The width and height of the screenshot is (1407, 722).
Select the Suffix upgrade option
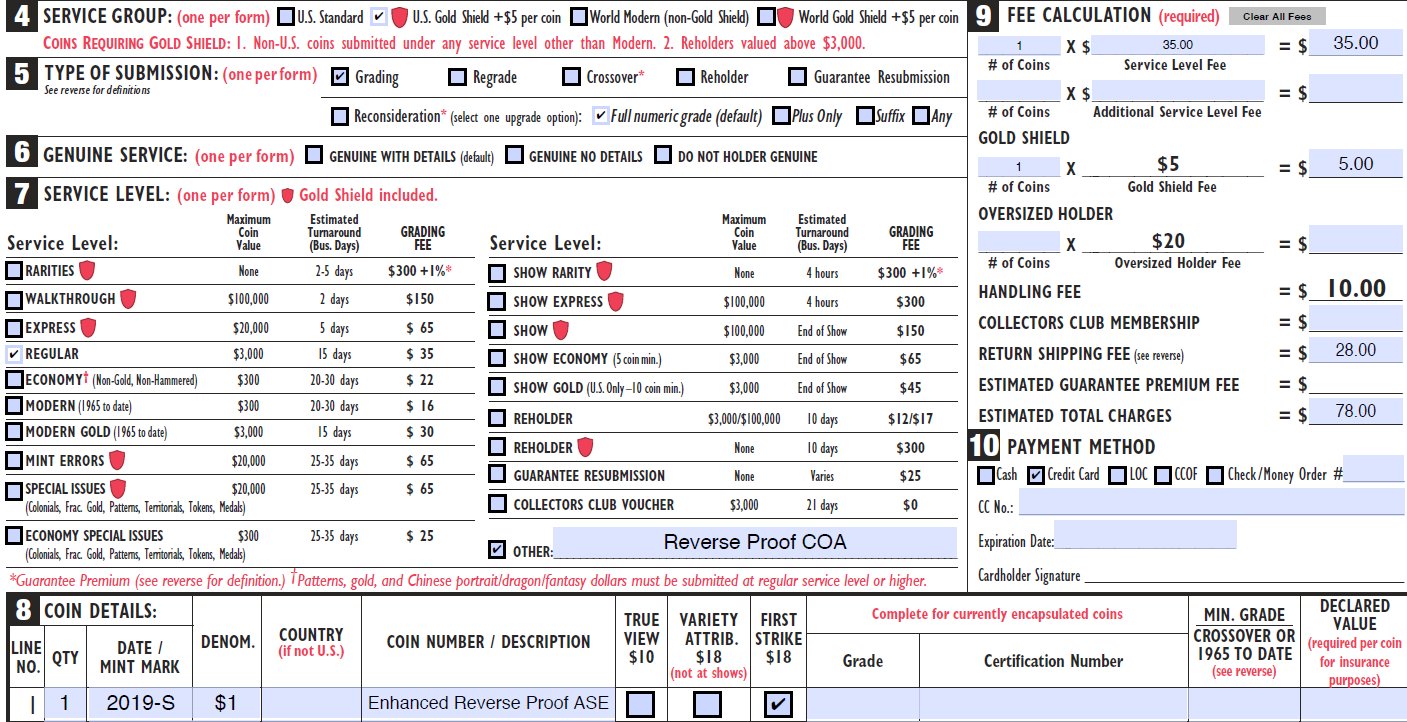[865, 116]
